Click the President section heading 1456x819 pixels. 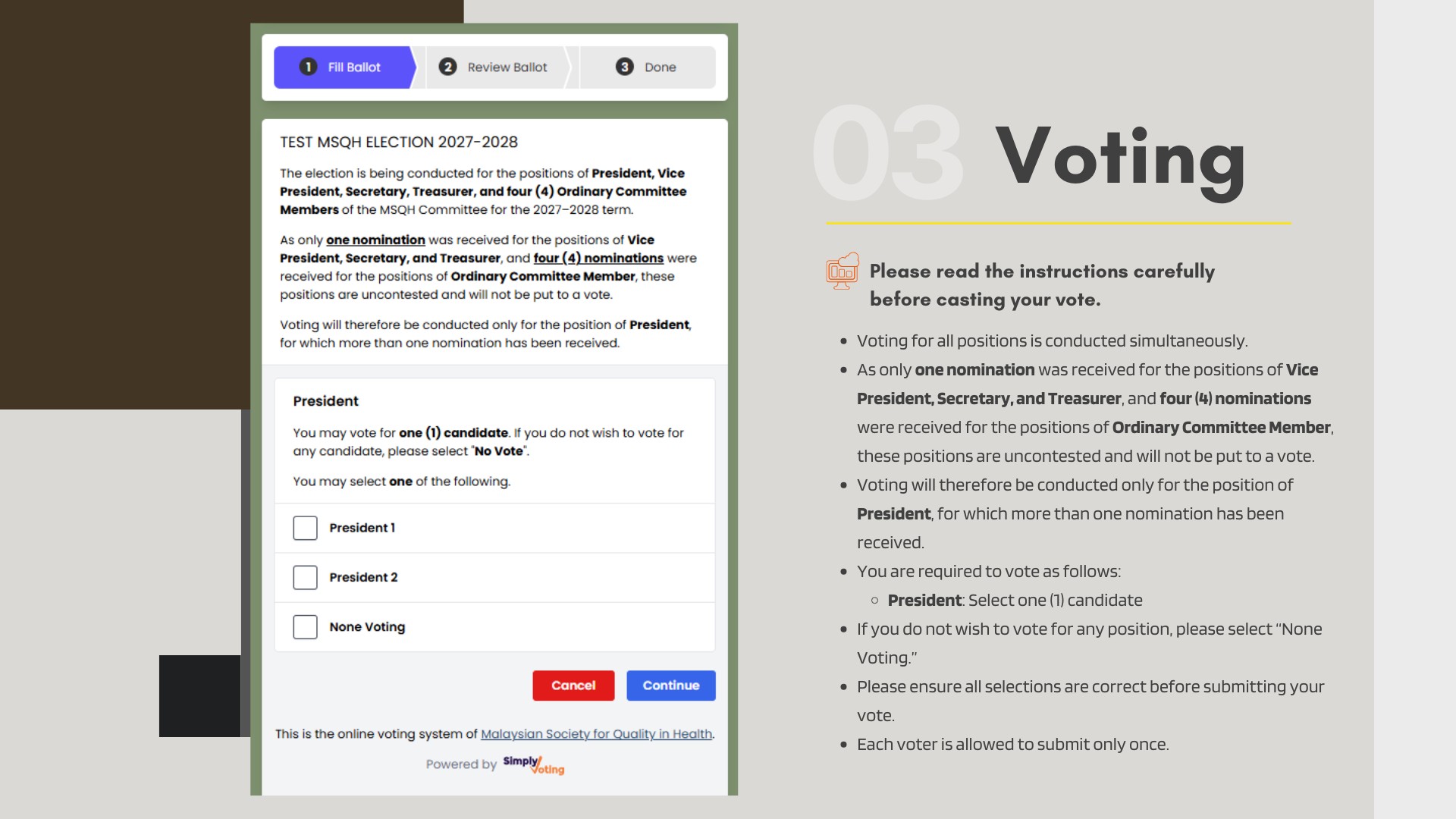[x=325, y=401]
